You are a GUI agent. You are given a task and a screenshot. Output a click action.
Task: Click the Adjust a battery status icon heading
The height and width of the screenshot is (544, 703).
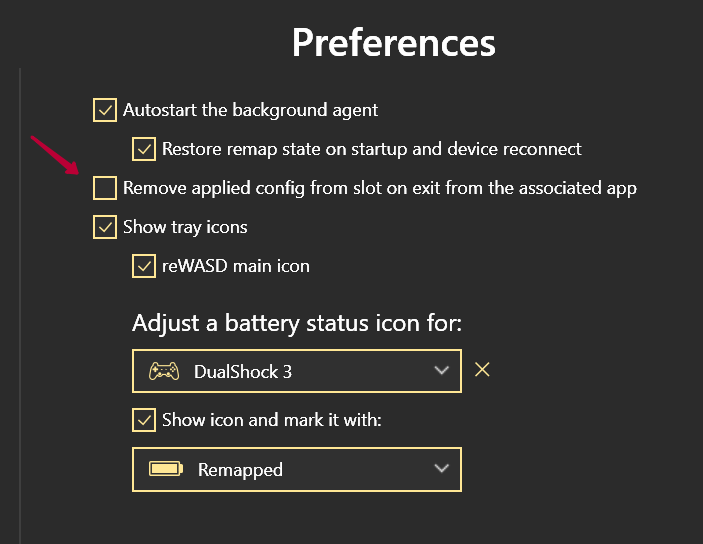(x=297, y=323)
